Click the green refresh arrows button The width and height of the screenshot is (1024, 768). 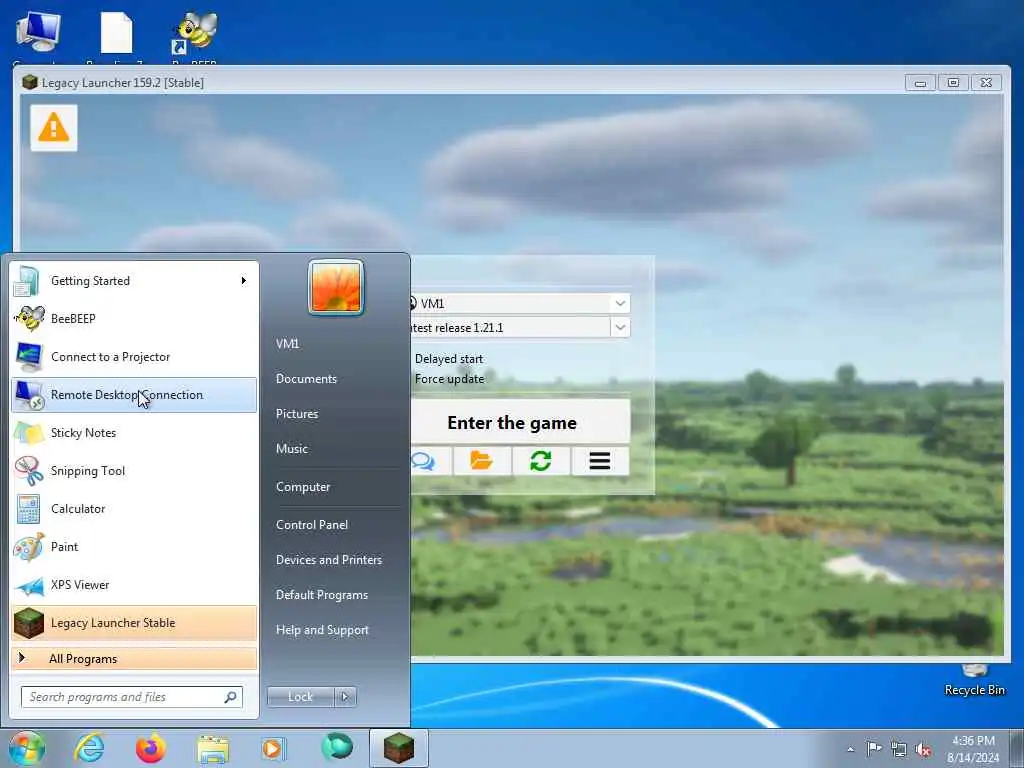(x=541, y=461)
